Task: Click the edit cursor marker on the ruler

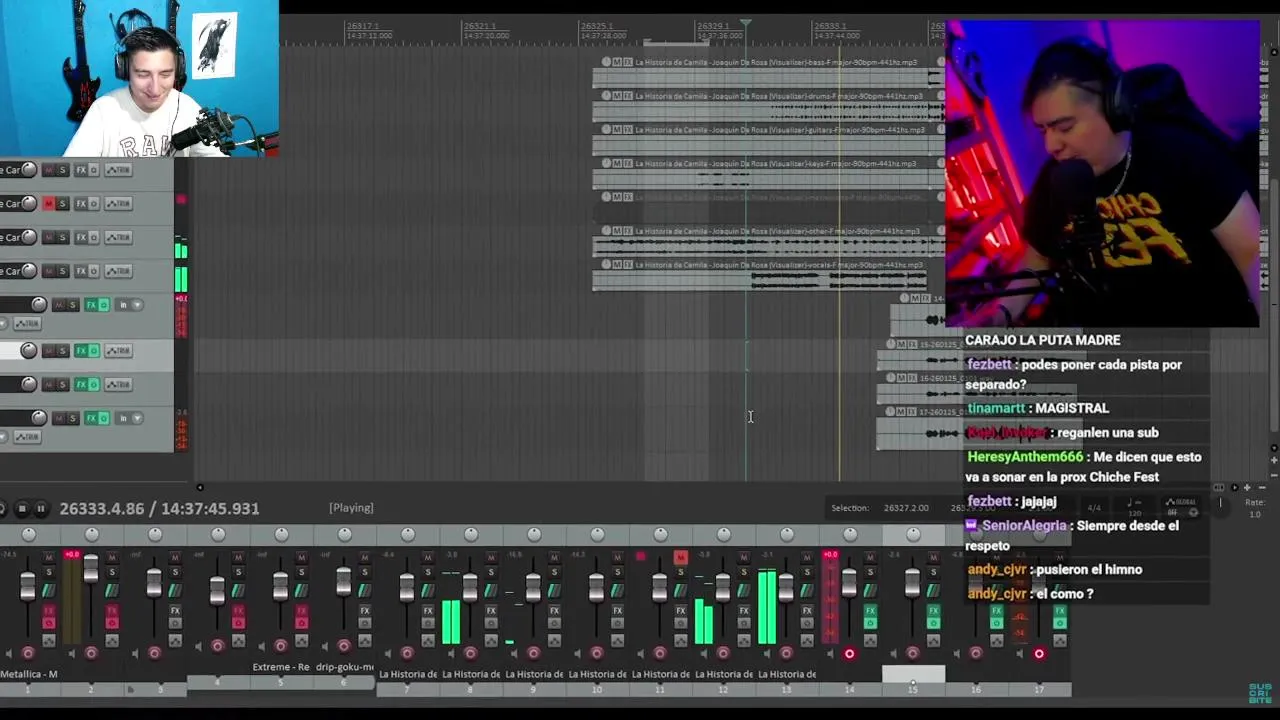Action: pyautogui.click(x=746, y=23)
